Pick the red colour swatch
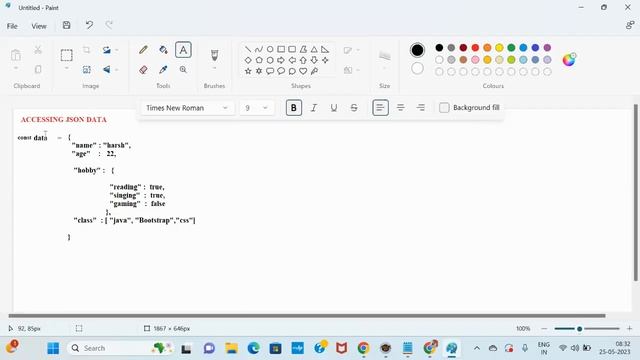Screen dimensions: 640x360 click(475, 48)
